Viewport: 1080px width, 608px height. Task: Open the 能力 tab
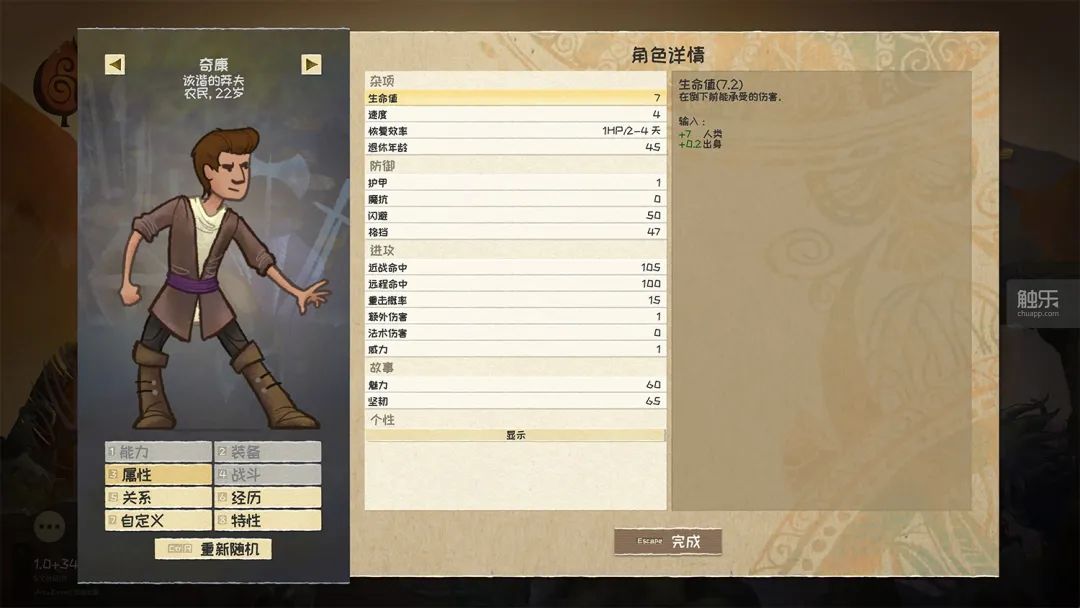pyautogui.click(x=158, y=452)
